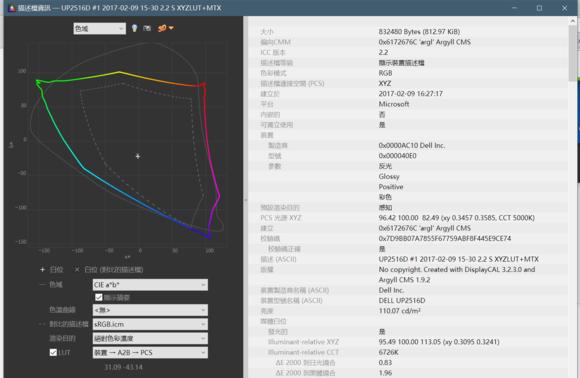Click the 0x000040E0 model value
Screen dimensions: 580x378
[397, 156]
